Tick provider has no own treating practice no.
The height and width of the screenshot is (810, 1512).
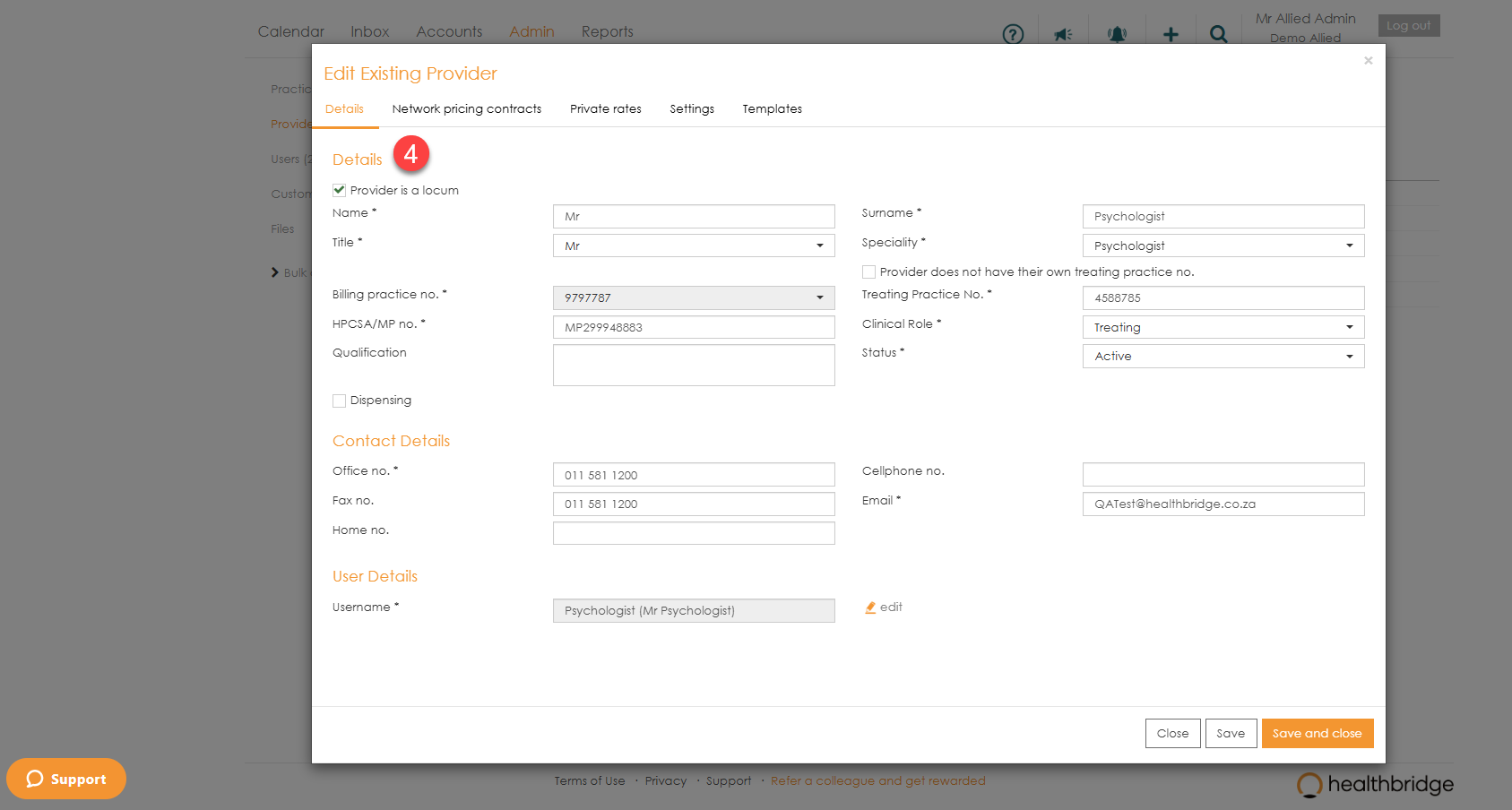click(868, 272)
